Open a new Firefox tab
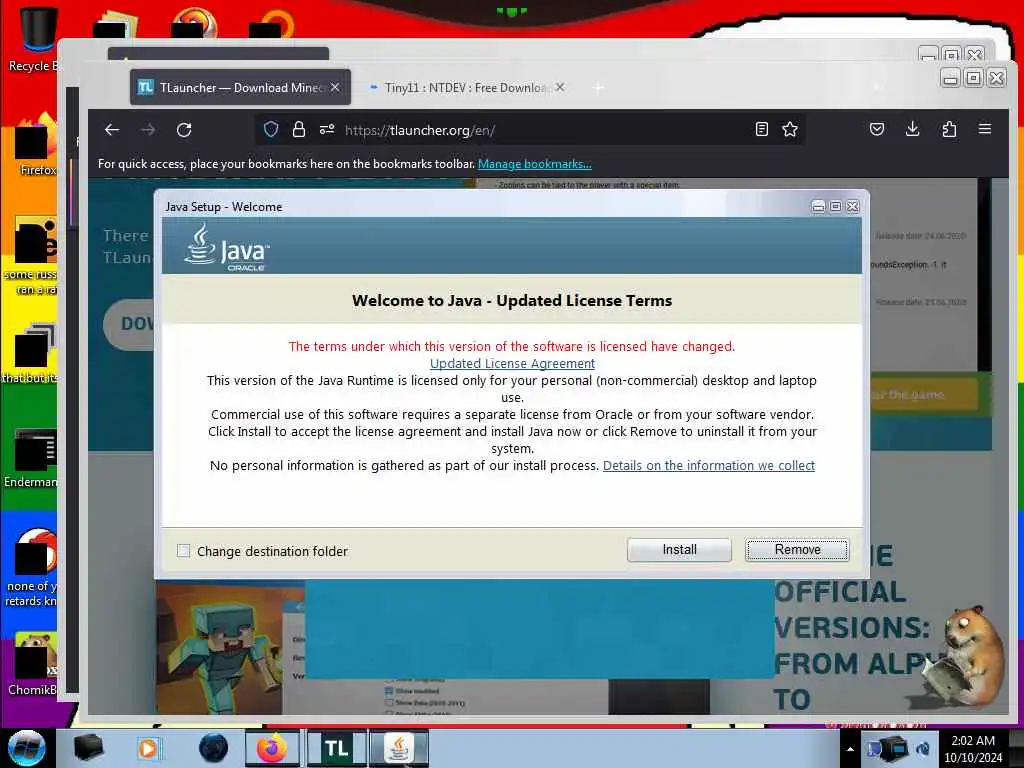Image resolution: width=1024 pixels, height=768 pixels. tap(598, 88)
